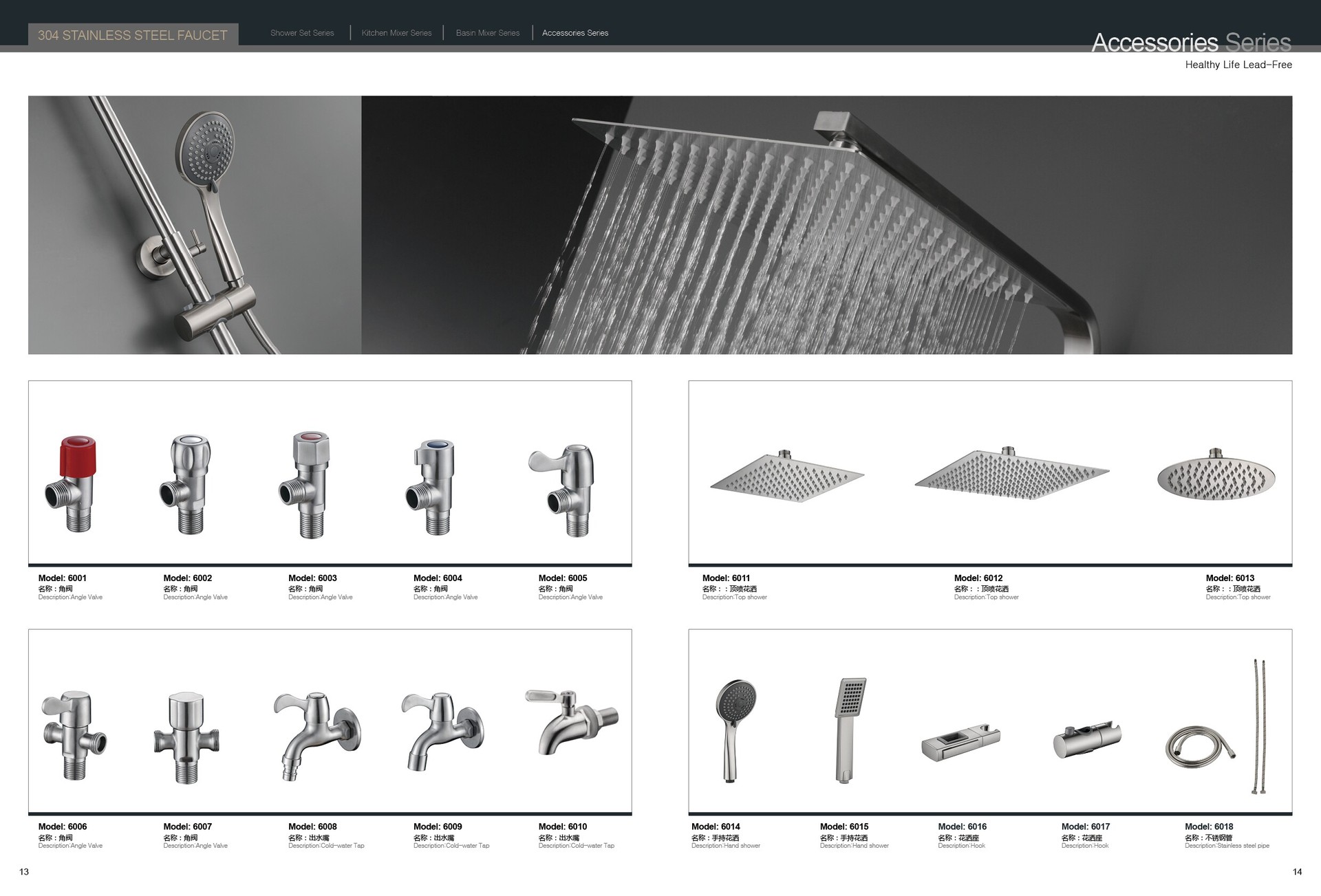The image size is (1321, 896).
Task: Click the rainfall shower banner photo
Action: pos(826,225)
